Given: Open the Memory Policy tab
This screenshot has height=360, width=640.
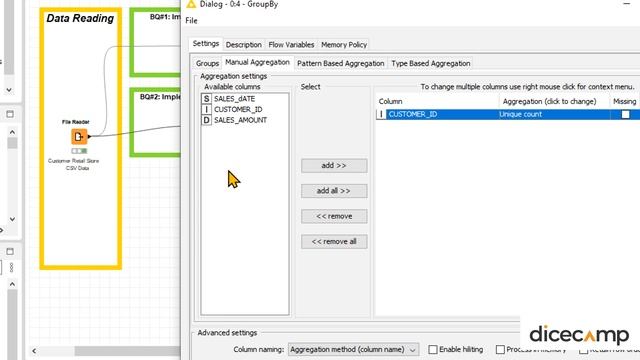Looking at the screenshot, I should pos(344,45).
